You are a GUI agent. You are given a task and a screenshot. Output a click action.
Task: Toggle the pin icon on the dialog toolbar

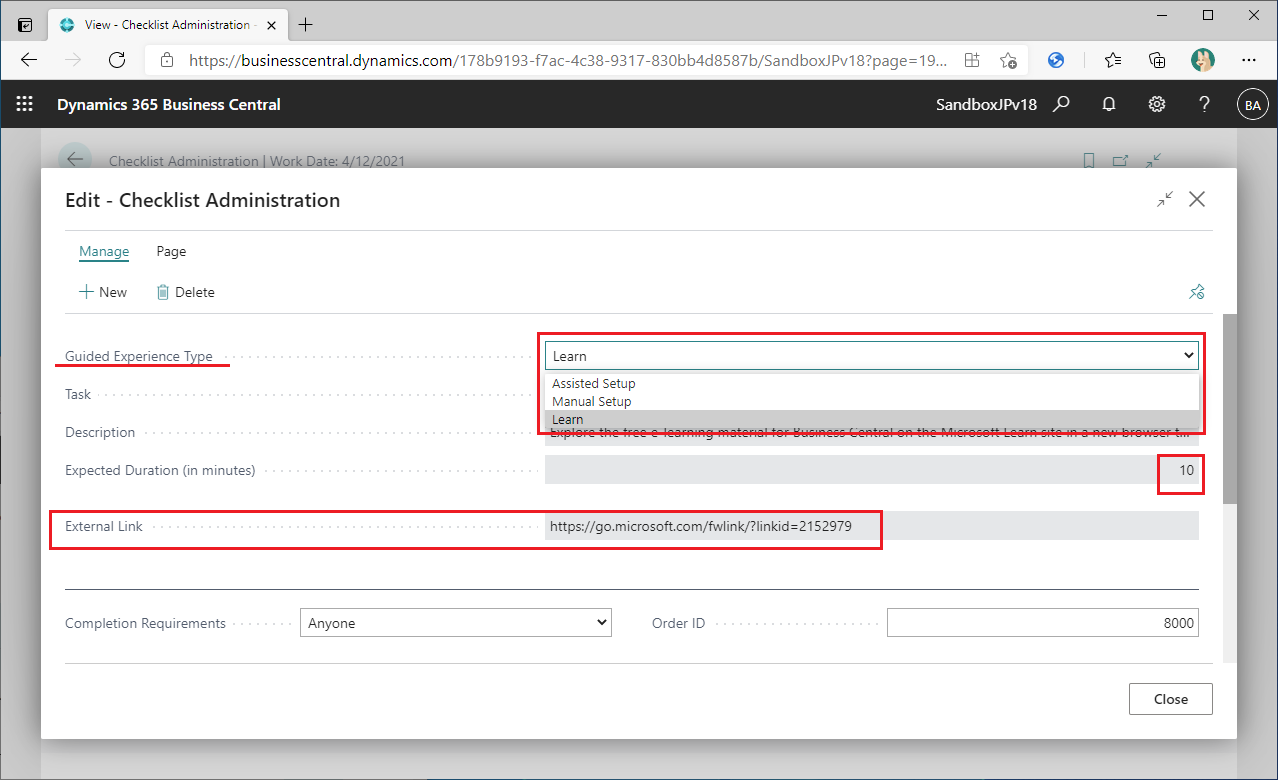pyautogui.click(x=1196, y=292)
